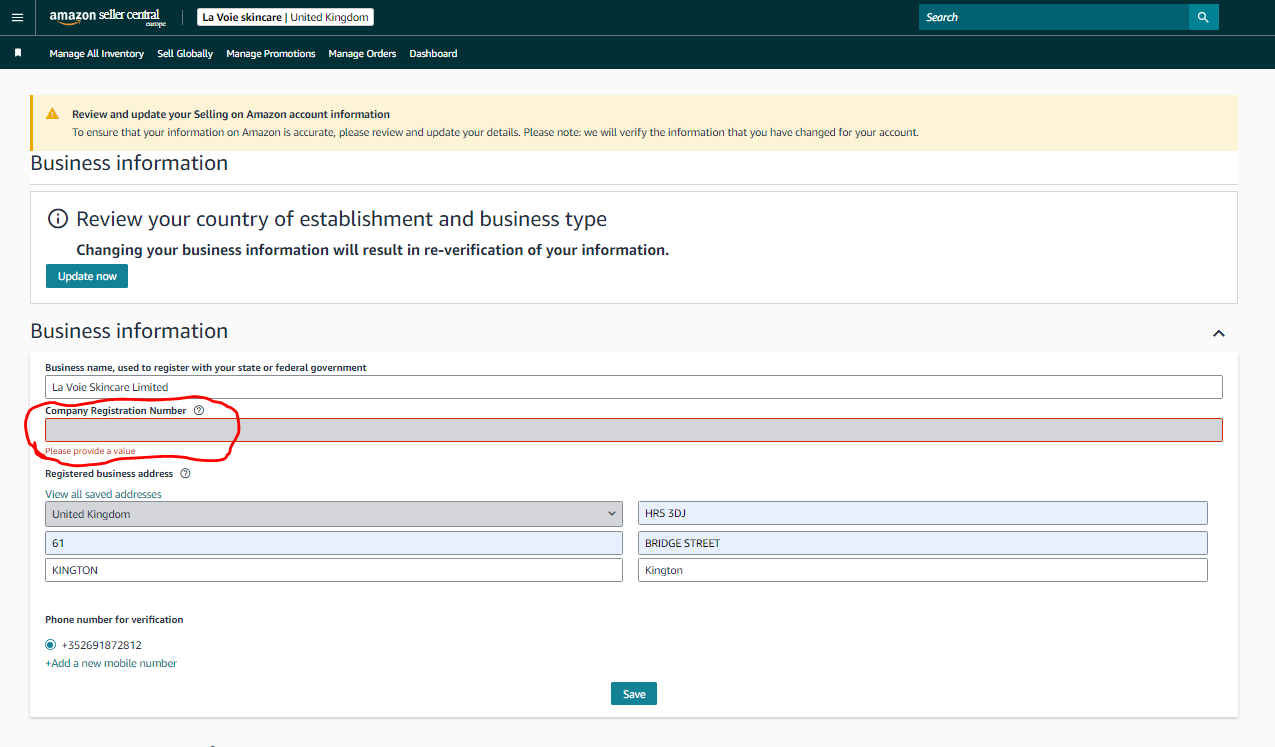This screenshot has width=1275, height=747.
Task: Click info icon beside Review your country
Action: coord(58,219)
